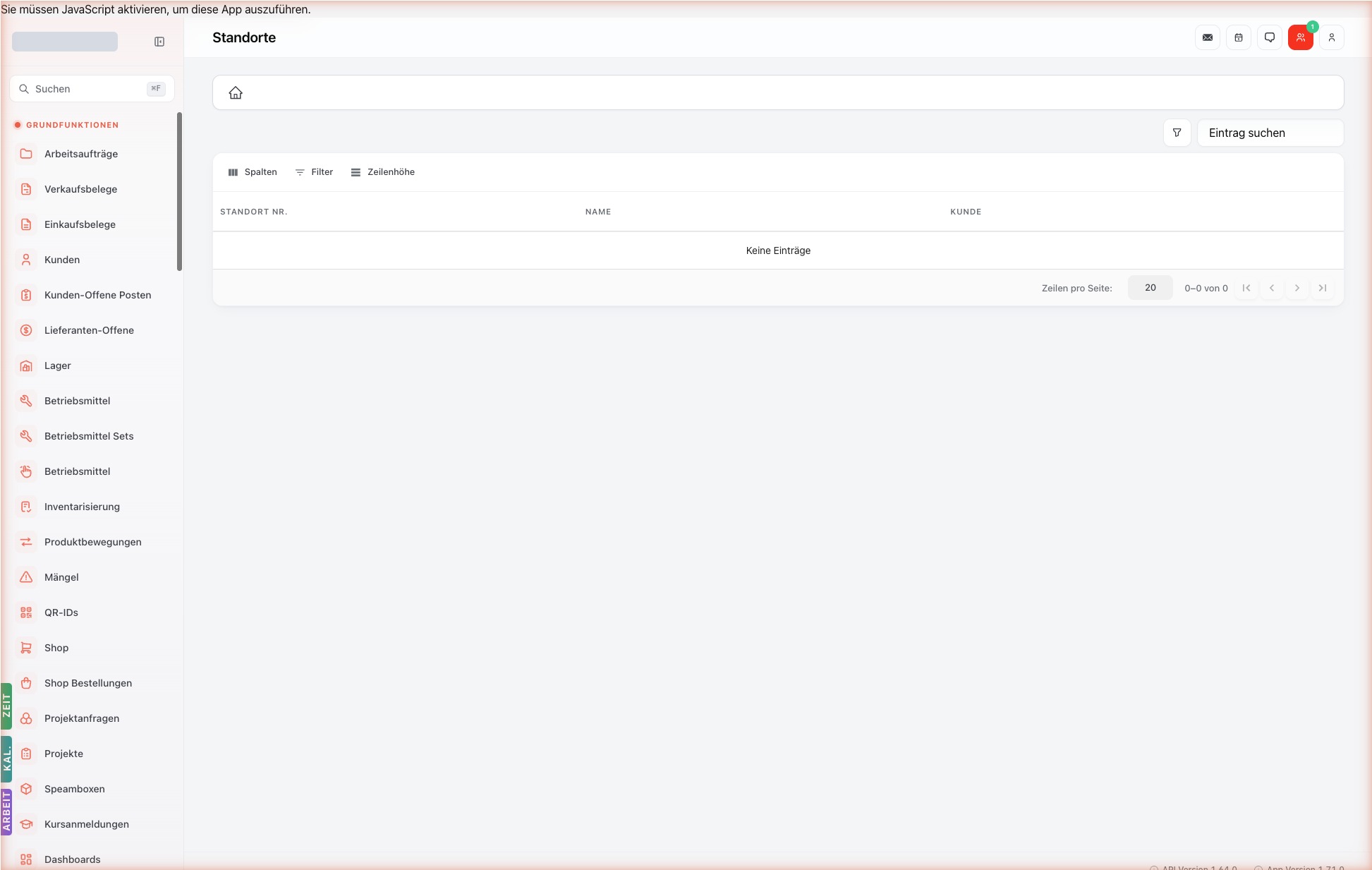Click the QR-IDs QR code icon
The width and height of the screenshot is (1372, 870).
coord(26,612)
